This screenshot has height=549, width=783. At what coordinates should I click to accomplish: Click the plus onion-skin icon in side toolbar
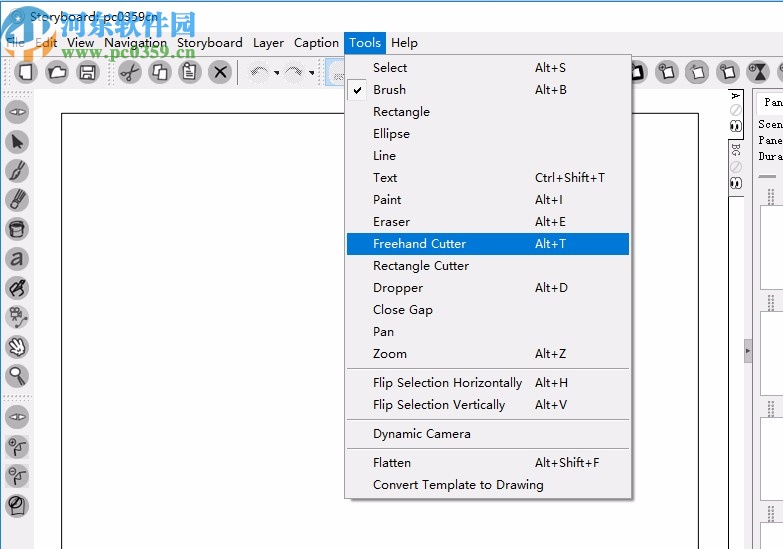click(17, 447)
